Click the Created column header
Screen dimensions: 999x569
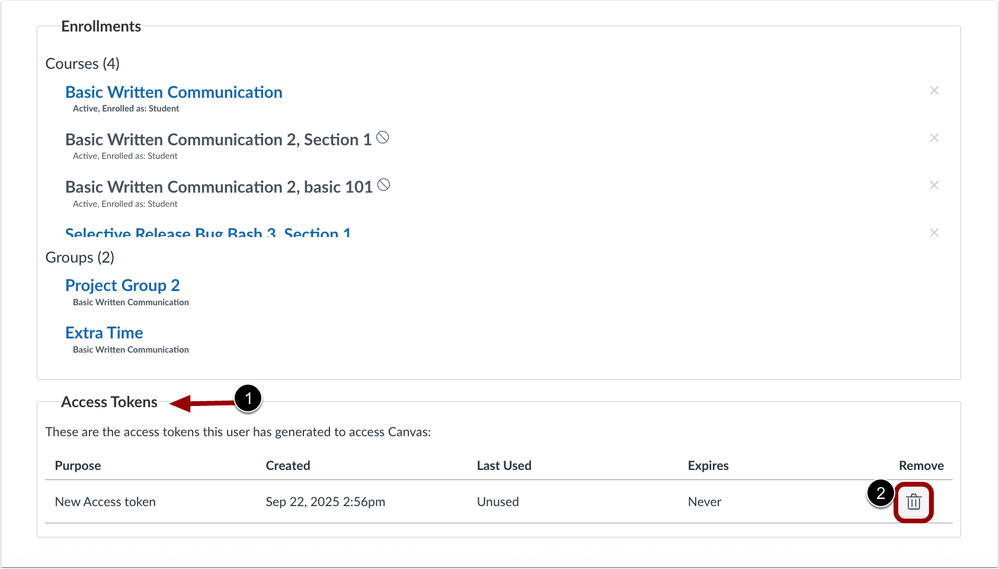(288, 465)
